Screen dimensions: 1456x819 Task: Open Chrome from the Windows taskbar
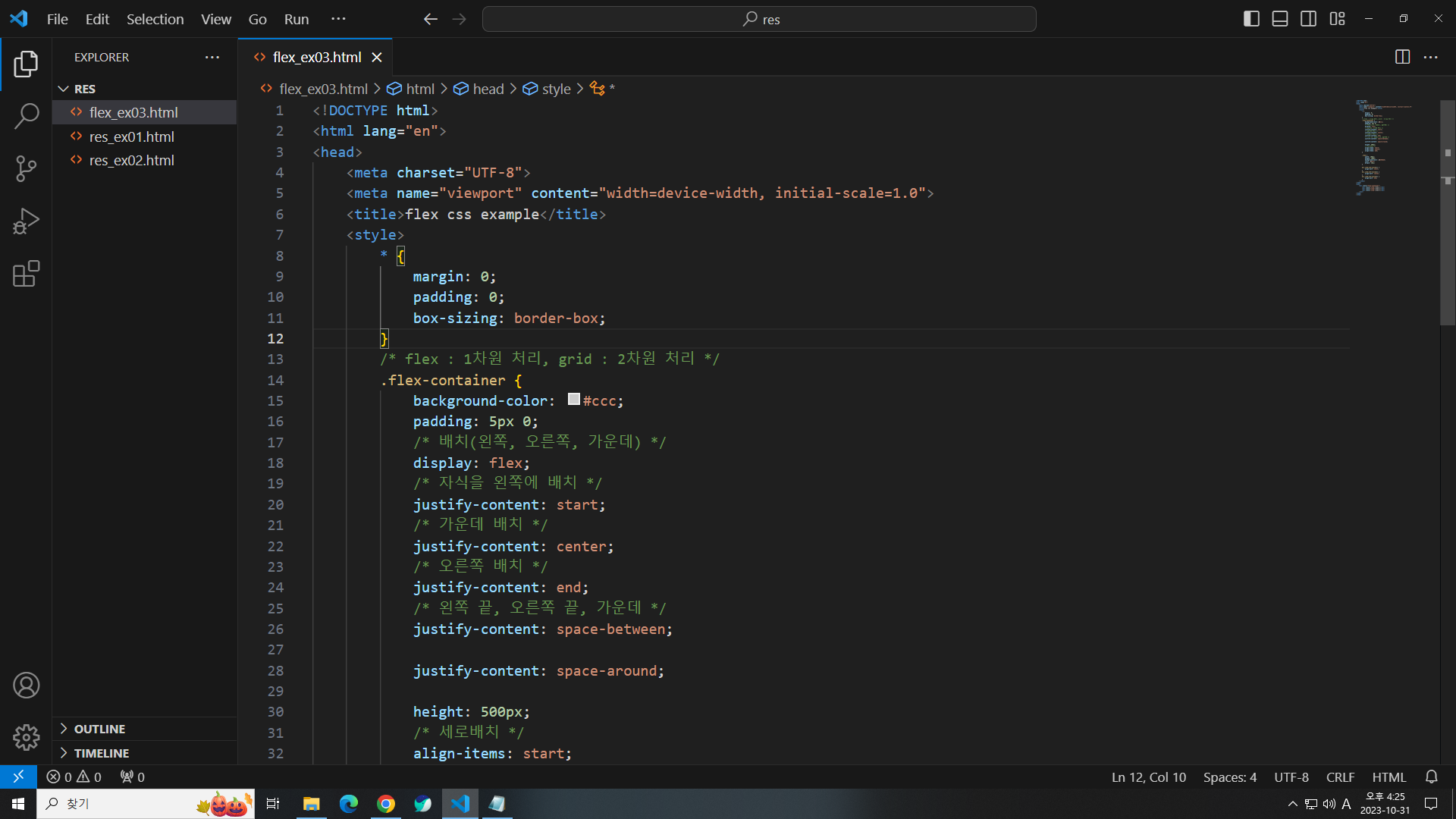point(386,804)
